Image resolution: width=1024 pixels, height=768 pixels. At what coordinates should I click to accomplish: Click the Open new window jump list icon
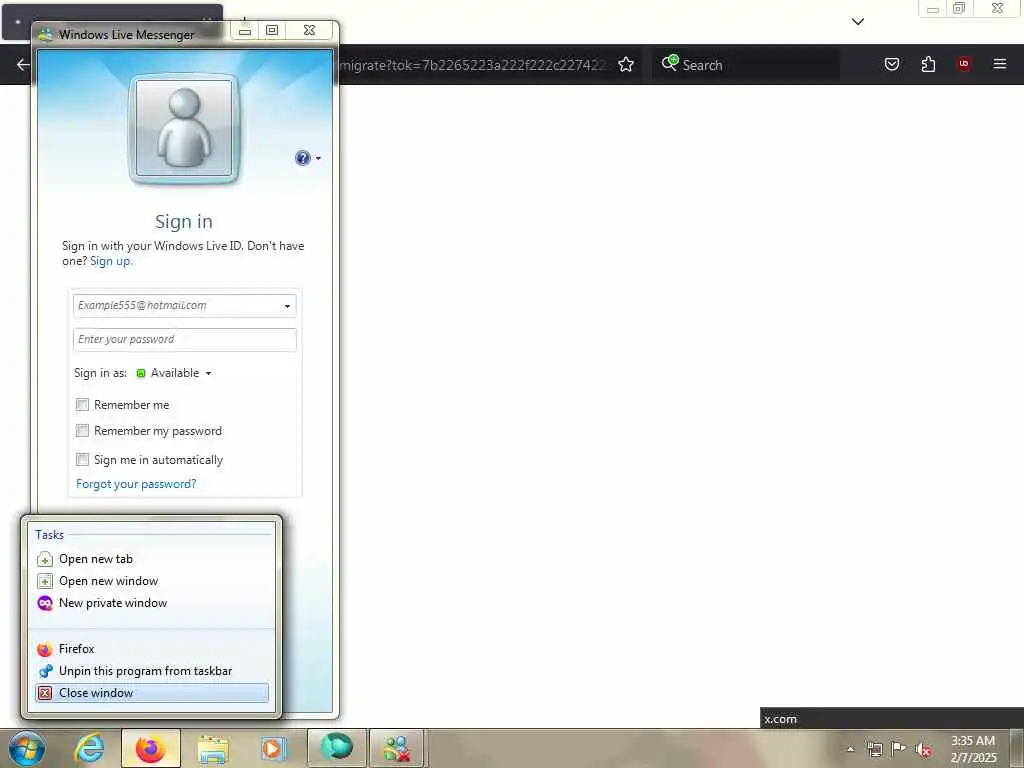click(x=45, y=581)
